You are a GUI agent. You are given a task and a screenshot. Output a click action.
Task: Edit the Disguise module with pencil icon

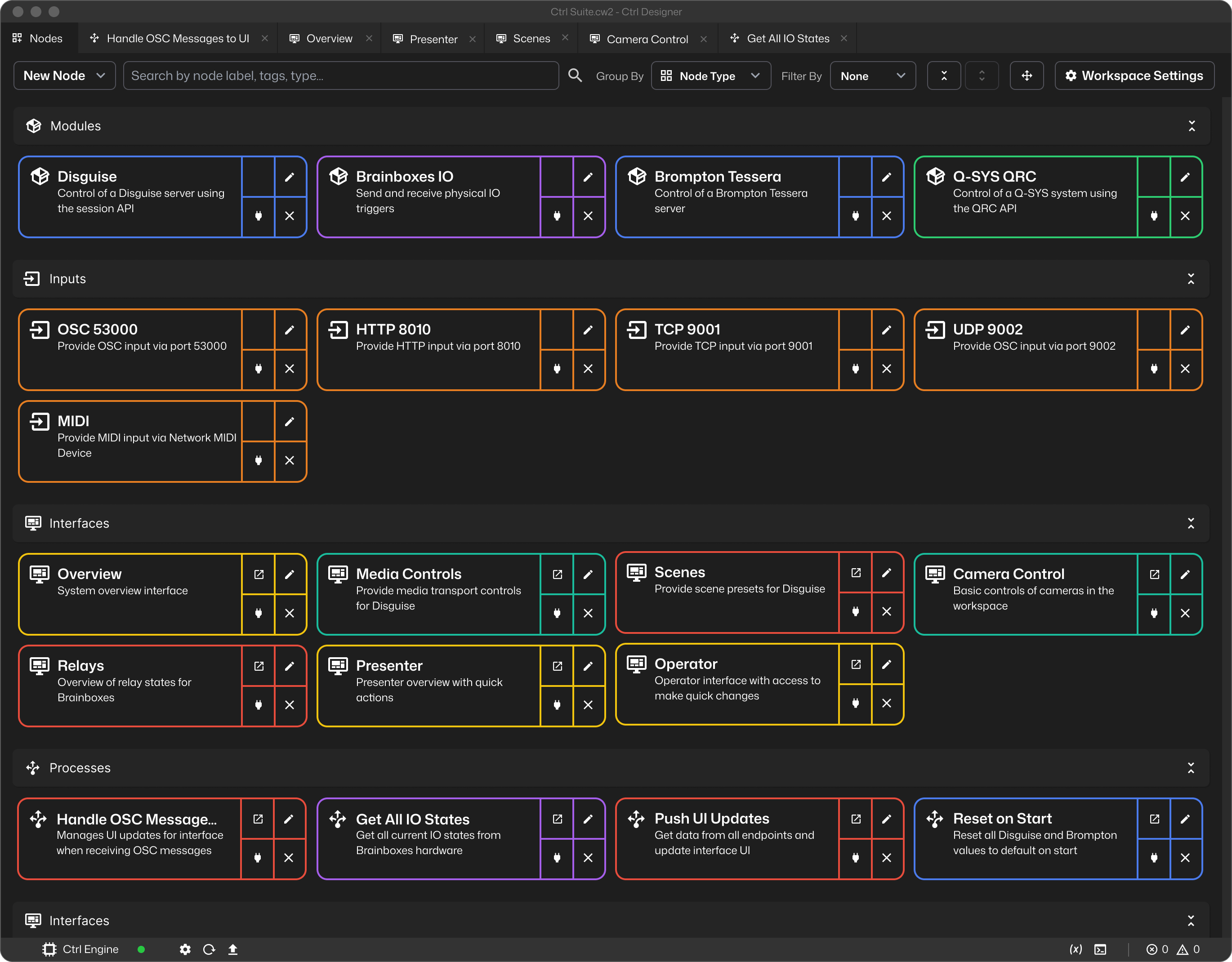(x=290, y=177)
